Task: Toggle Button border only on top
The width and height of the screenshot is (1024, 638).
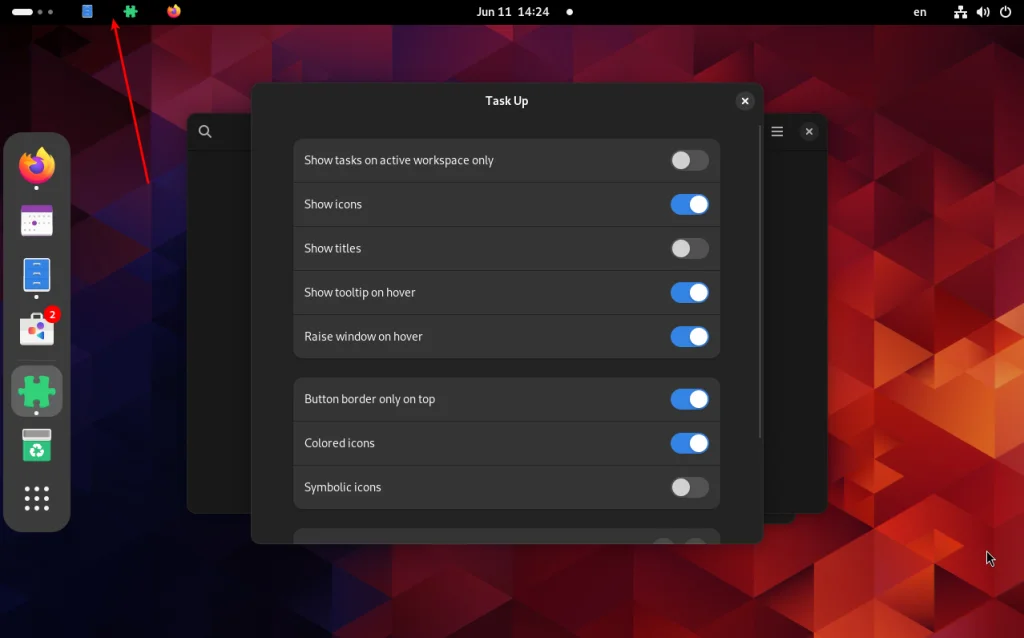Action: (x=689, y=399)
